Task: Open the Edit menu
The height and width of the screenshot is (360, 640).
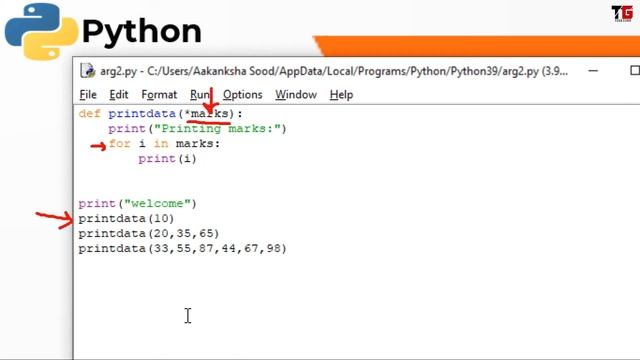Action: tap(119, 95)
